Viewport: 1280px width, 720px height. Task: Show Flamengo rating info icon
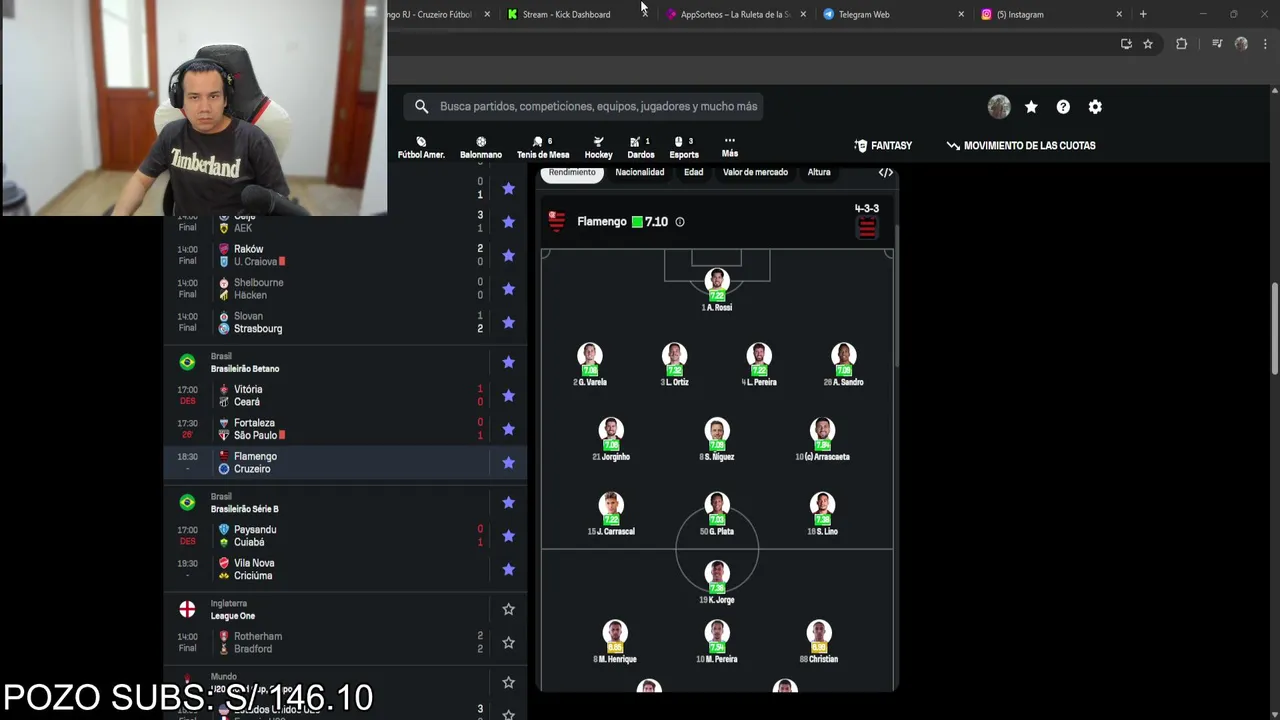pos(680,222)
